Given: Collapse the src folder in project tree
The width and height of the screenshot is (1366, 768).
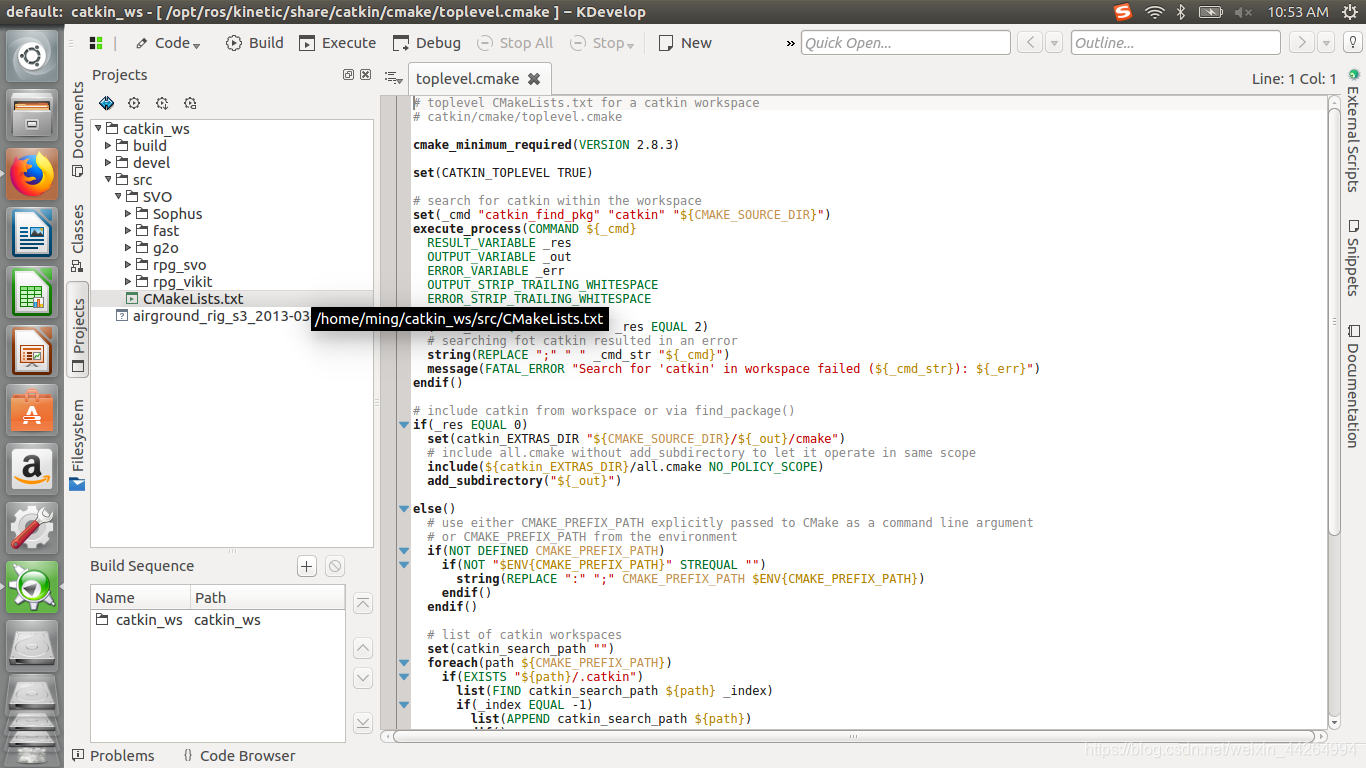Looking at the screenshot, I should click(108, 180).
